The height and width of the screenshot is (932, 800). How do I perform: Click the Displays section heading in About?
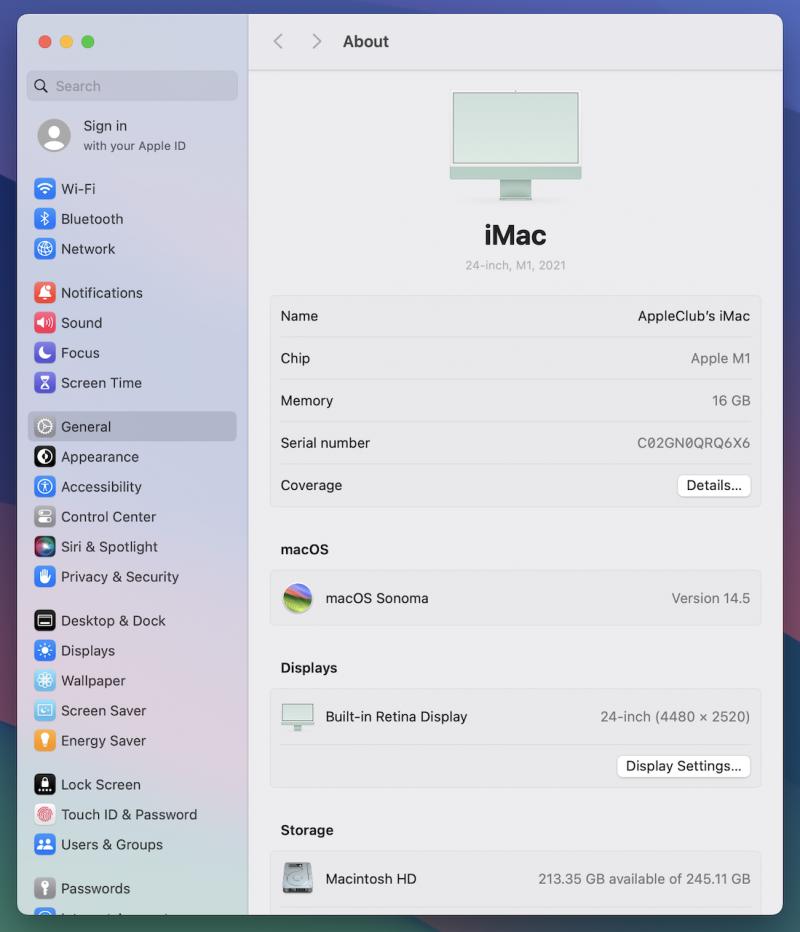[308, 667]
